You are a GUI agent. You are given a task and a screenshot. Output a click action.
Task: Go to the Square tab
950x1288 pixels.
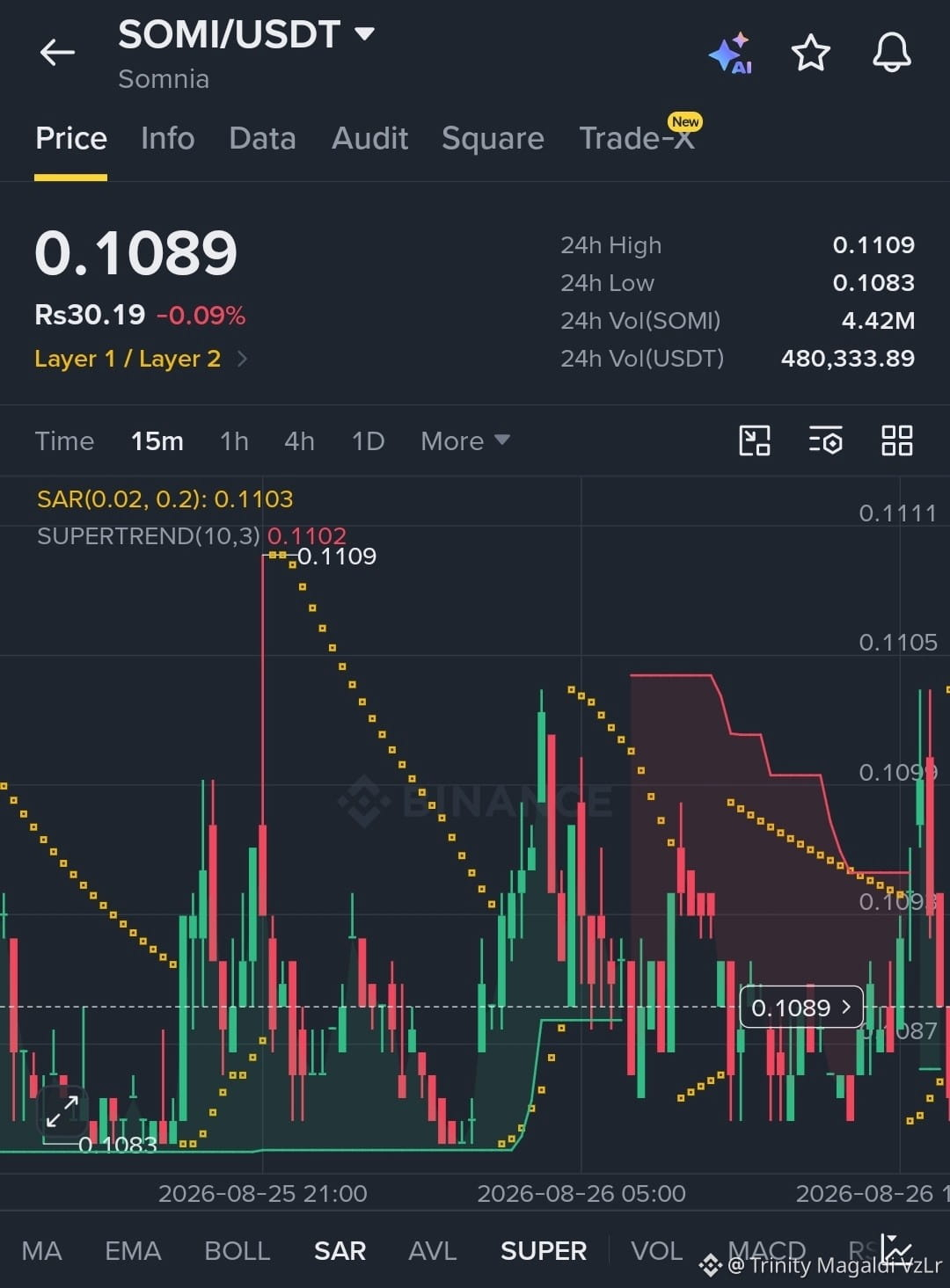493,138
